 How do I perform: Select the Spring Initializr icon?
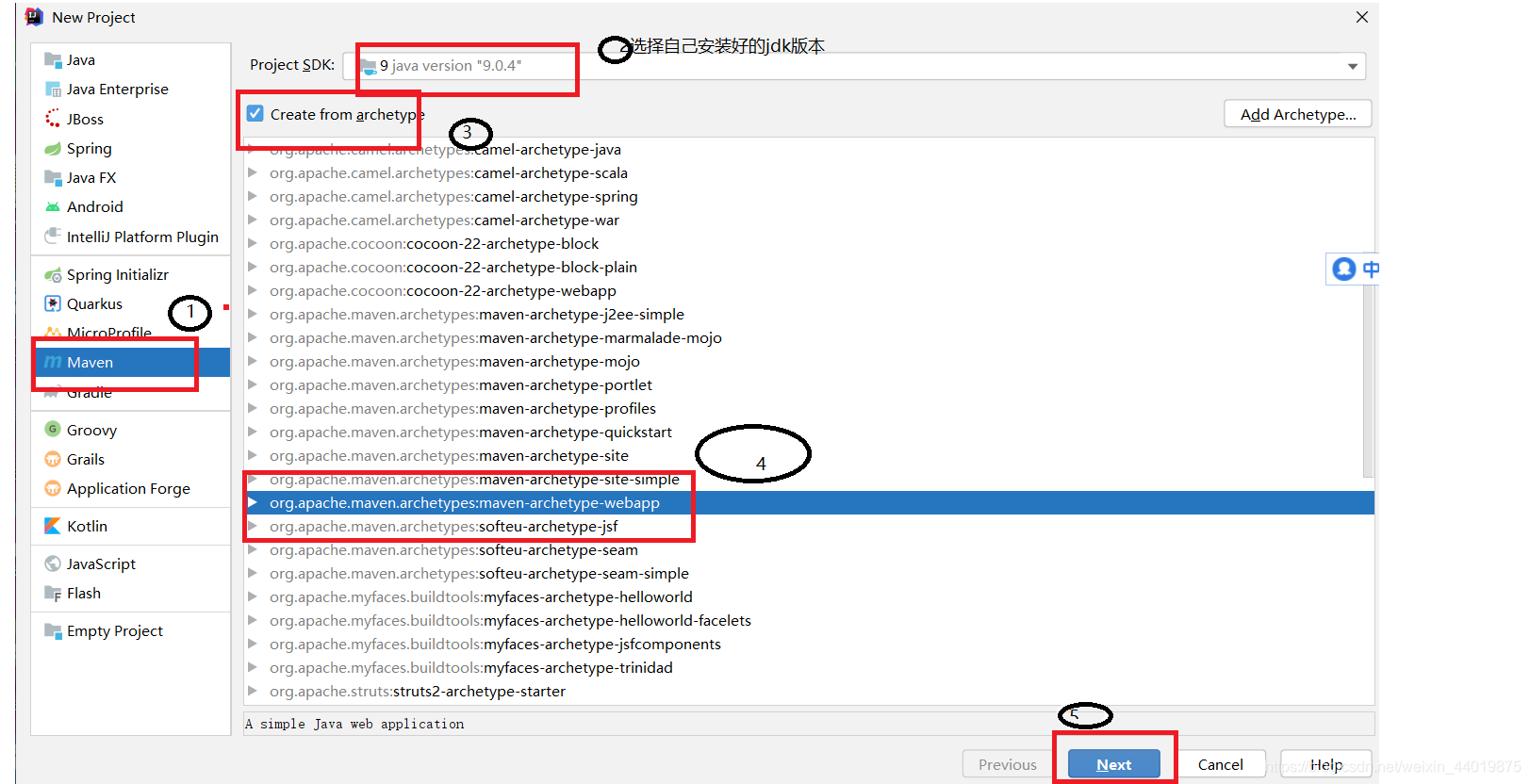53,274
